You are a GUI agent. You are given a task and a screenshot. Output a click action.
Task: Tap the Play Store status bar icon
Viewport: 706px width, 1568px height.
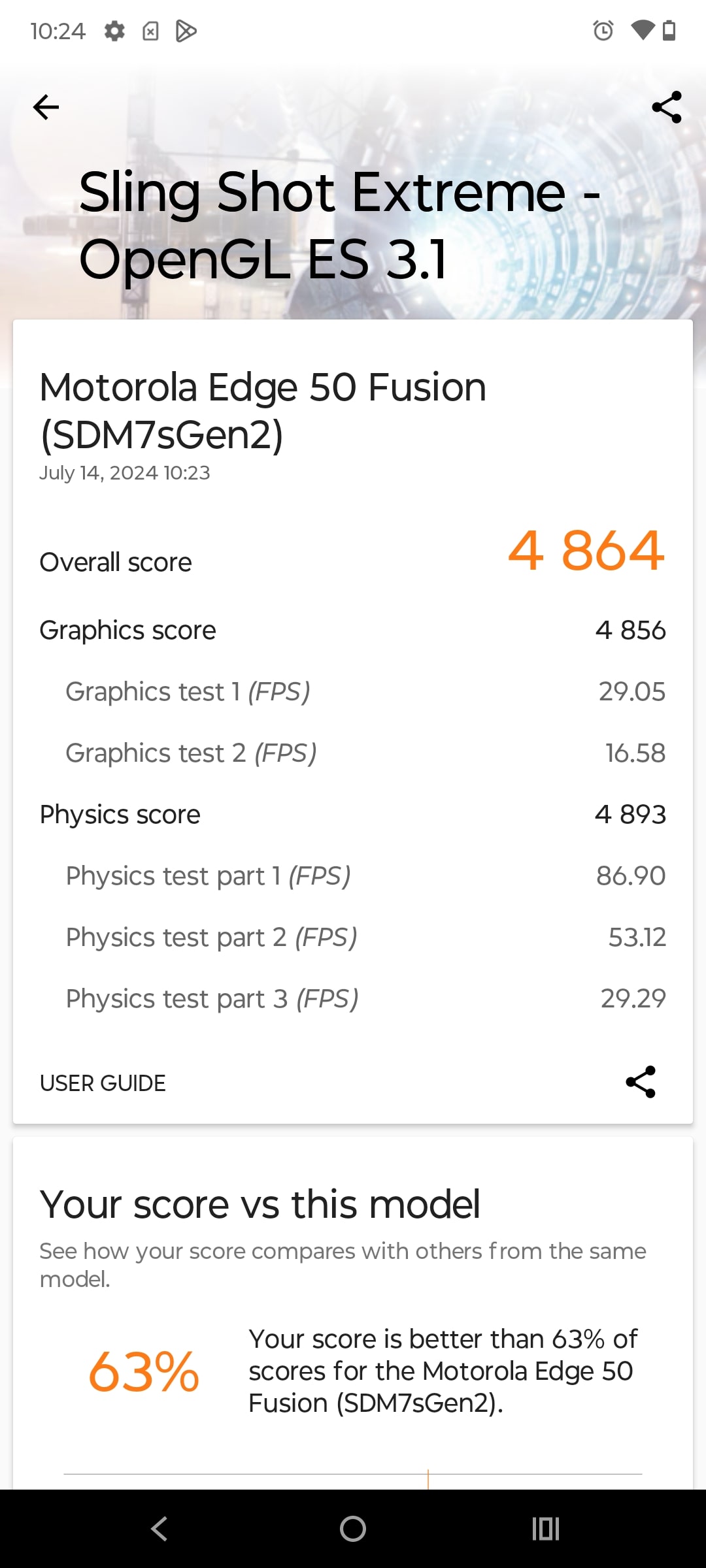coord(186,31)
